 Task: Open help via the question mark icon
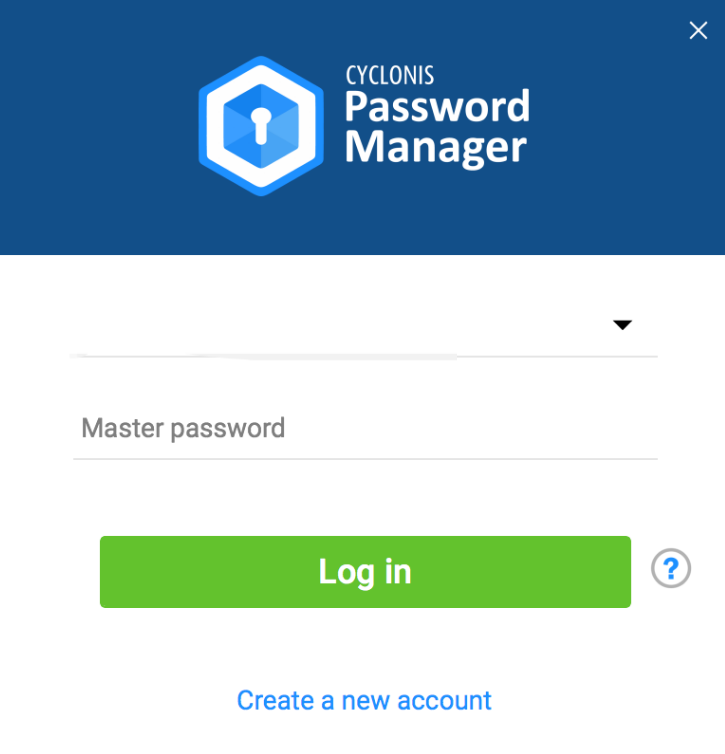point(671,570)
